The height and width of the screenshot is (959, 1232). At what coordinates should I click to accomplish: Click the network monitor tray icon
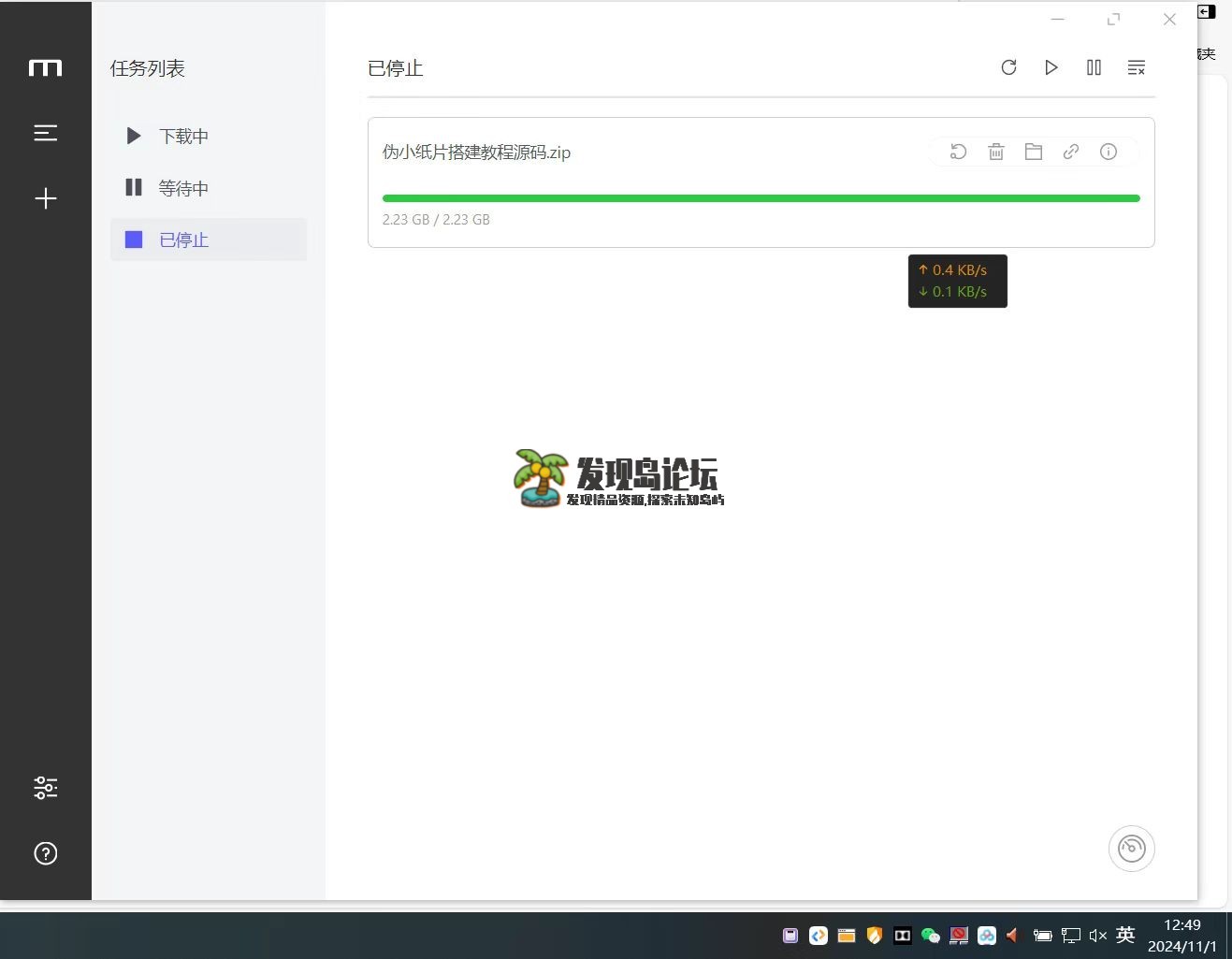[x=1071, y=936]
